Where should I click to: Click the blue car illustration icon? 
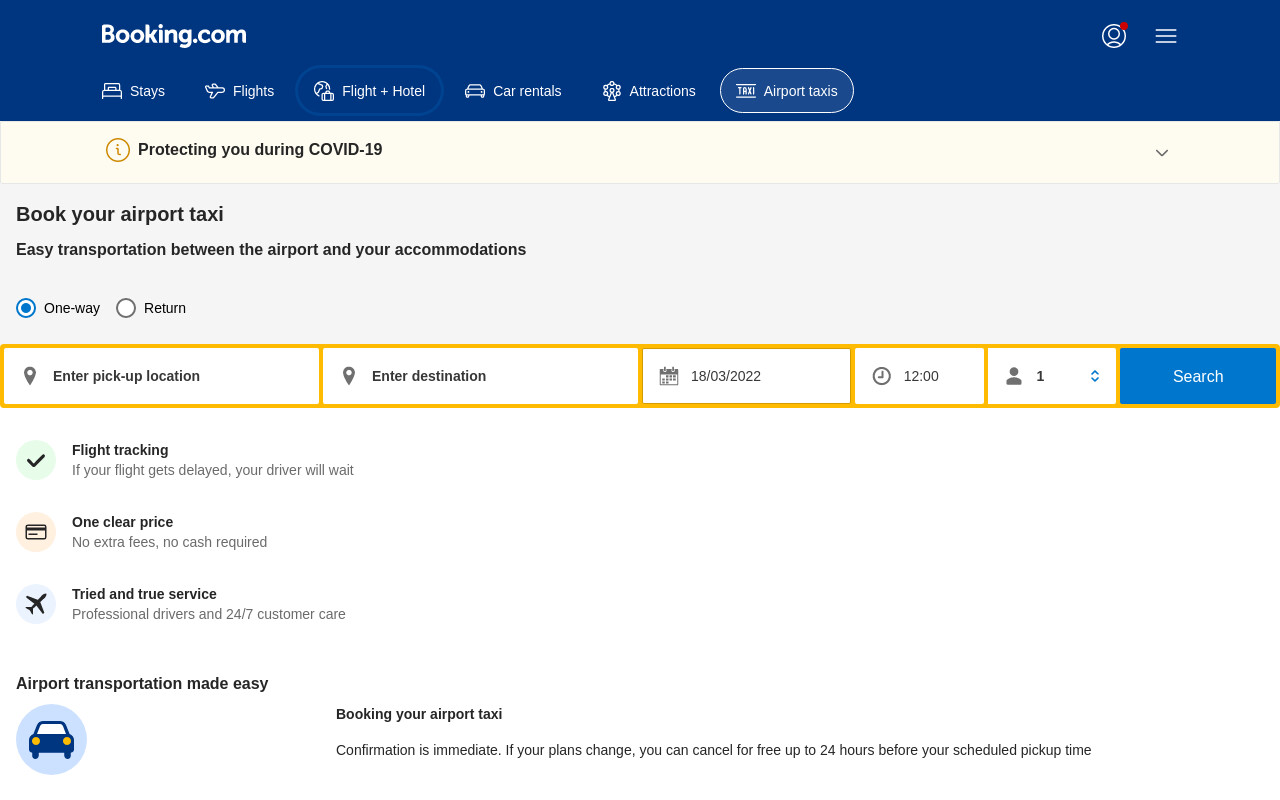[51, 739]
